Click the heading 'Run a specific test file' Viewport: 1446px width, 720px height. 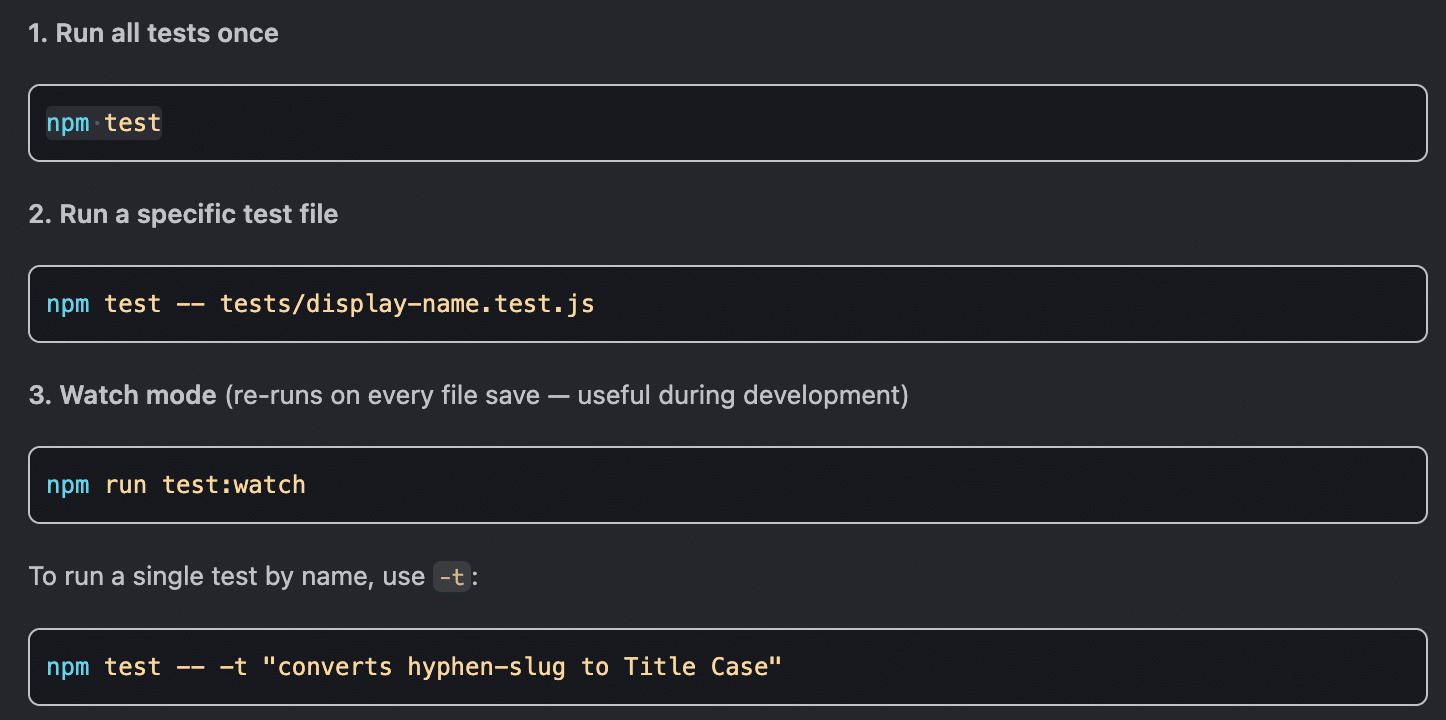click(x=183, y=214)
